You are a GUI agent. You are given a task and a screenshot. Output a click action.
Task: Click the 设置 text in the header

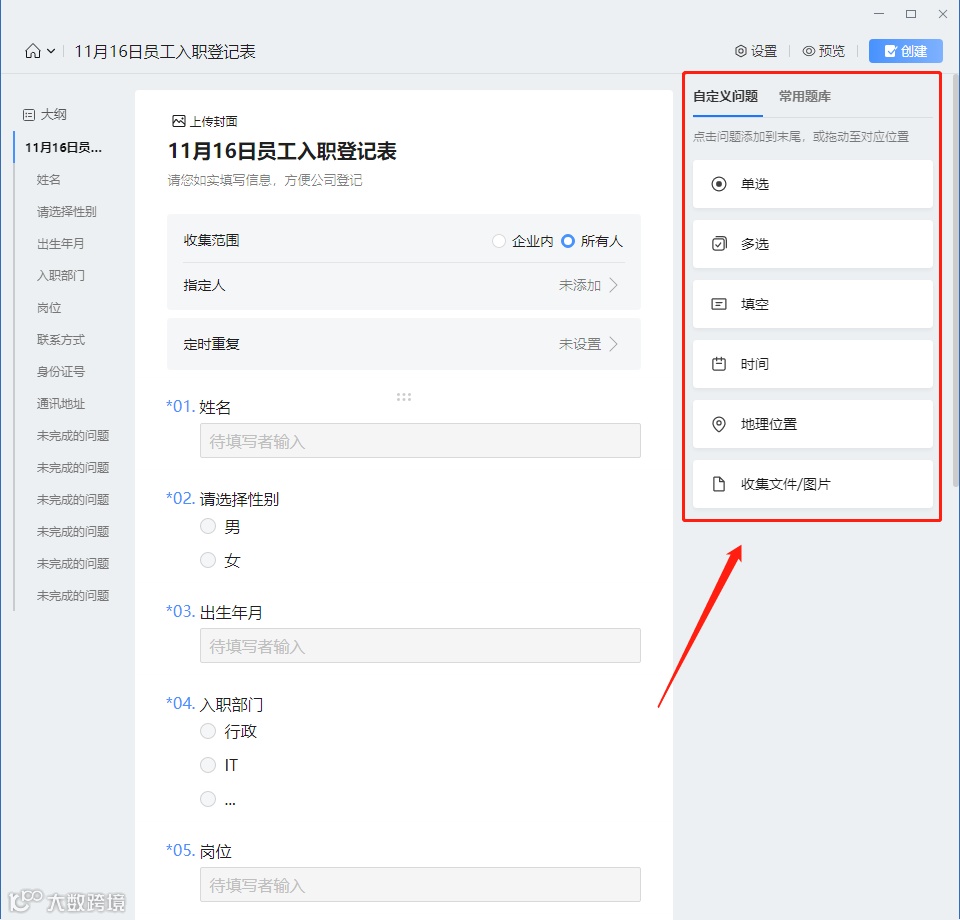tap(763, 51)
